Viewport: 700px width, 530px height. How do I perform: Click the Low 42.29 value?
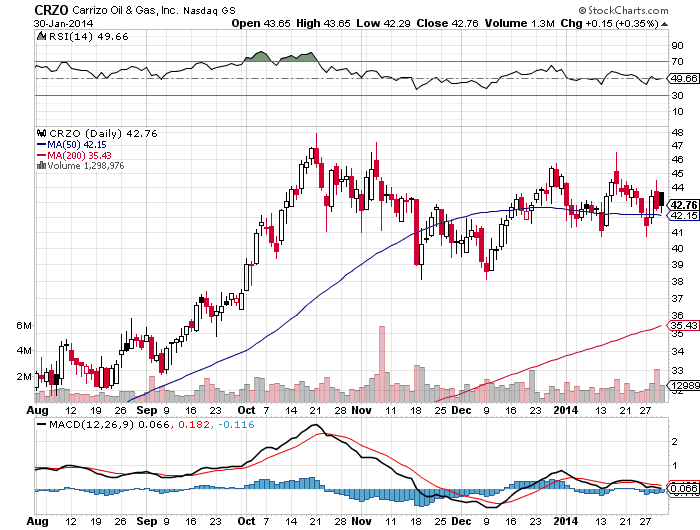tap(383, 23)
